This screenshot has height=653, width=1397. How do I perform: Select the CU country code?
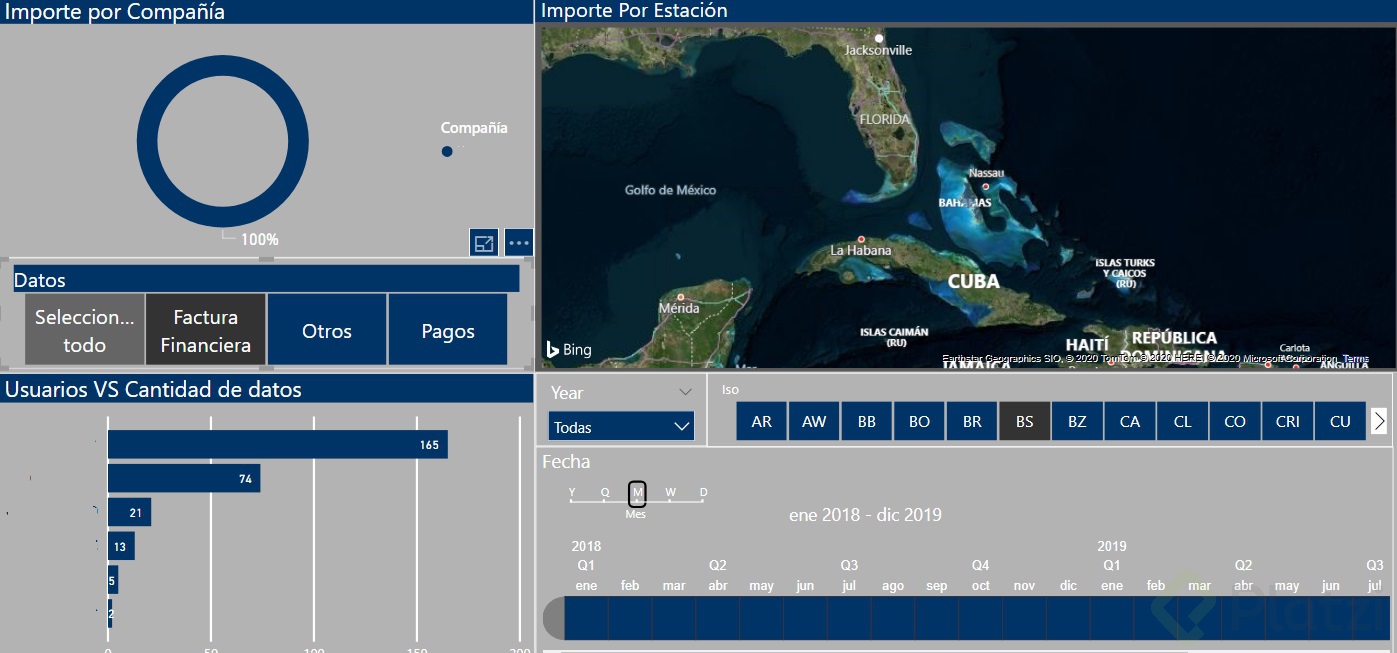click(x=1340, y=421)
